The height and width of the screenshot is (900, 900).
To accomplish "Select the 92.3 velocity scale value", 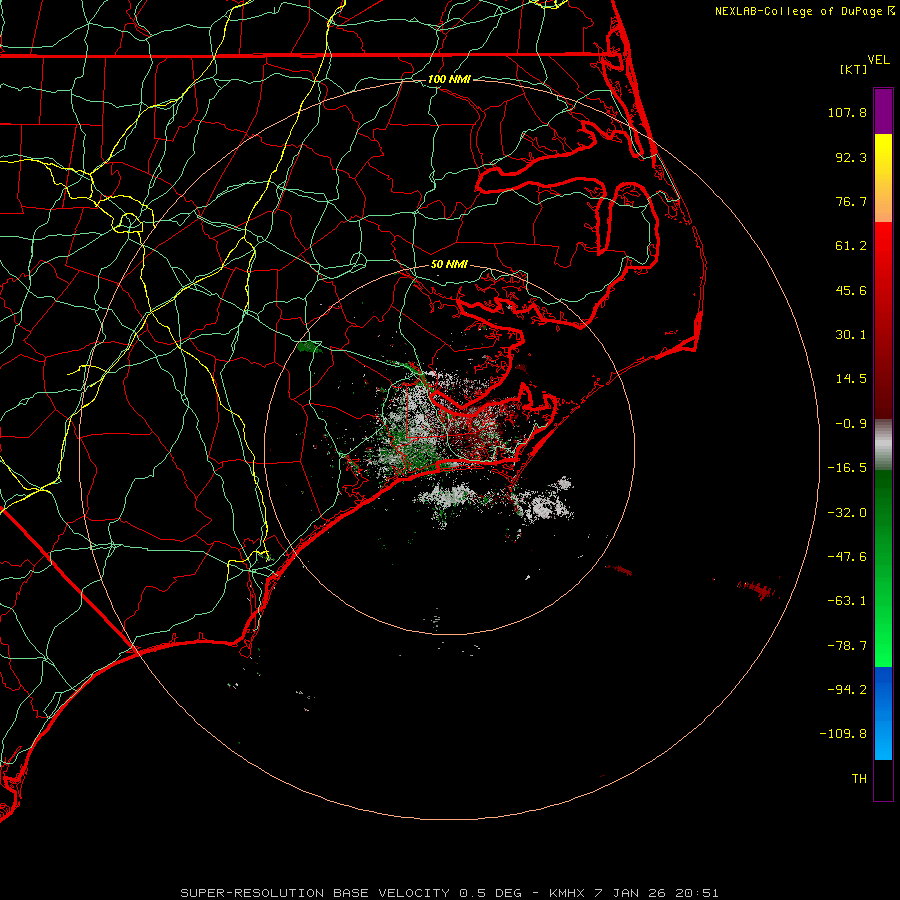I will (851, 157).
